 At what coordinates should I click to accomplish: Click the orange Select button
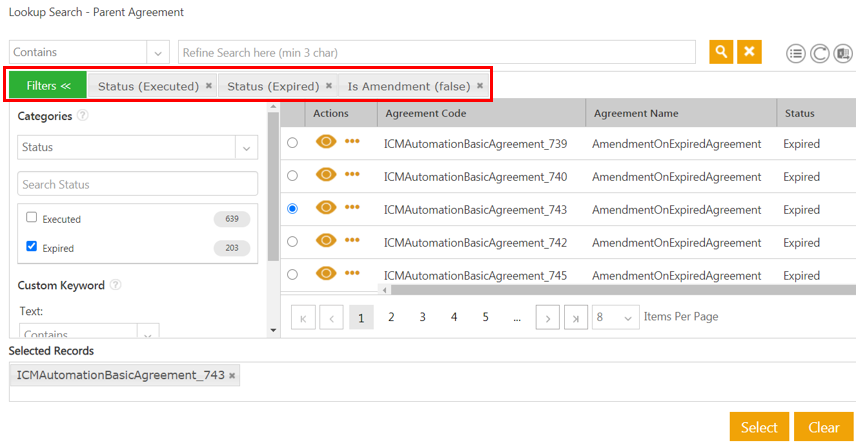coord(759,427)
